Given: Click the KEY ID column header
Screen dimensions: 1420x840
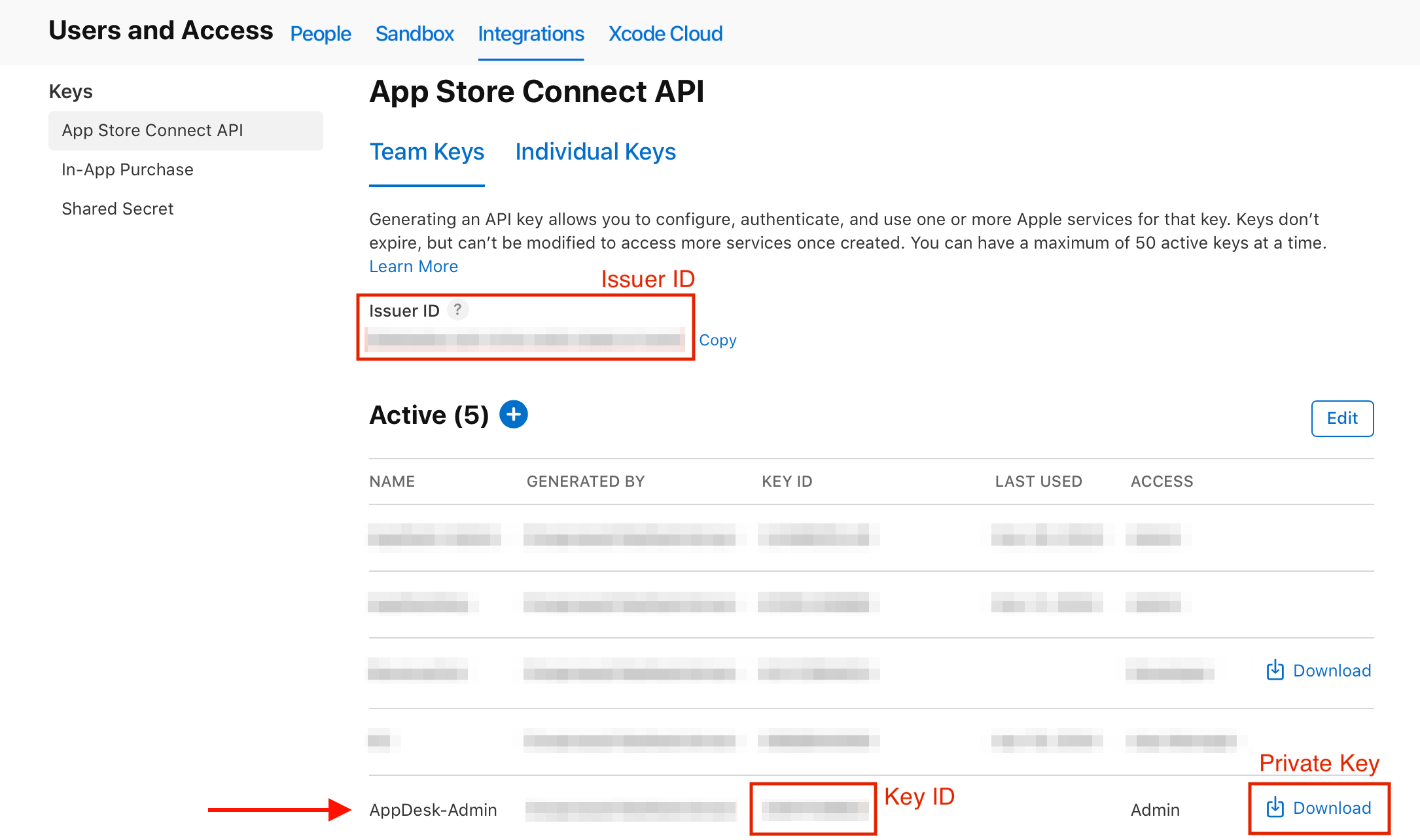Looking at the screenshot, I should coord(787,481).
